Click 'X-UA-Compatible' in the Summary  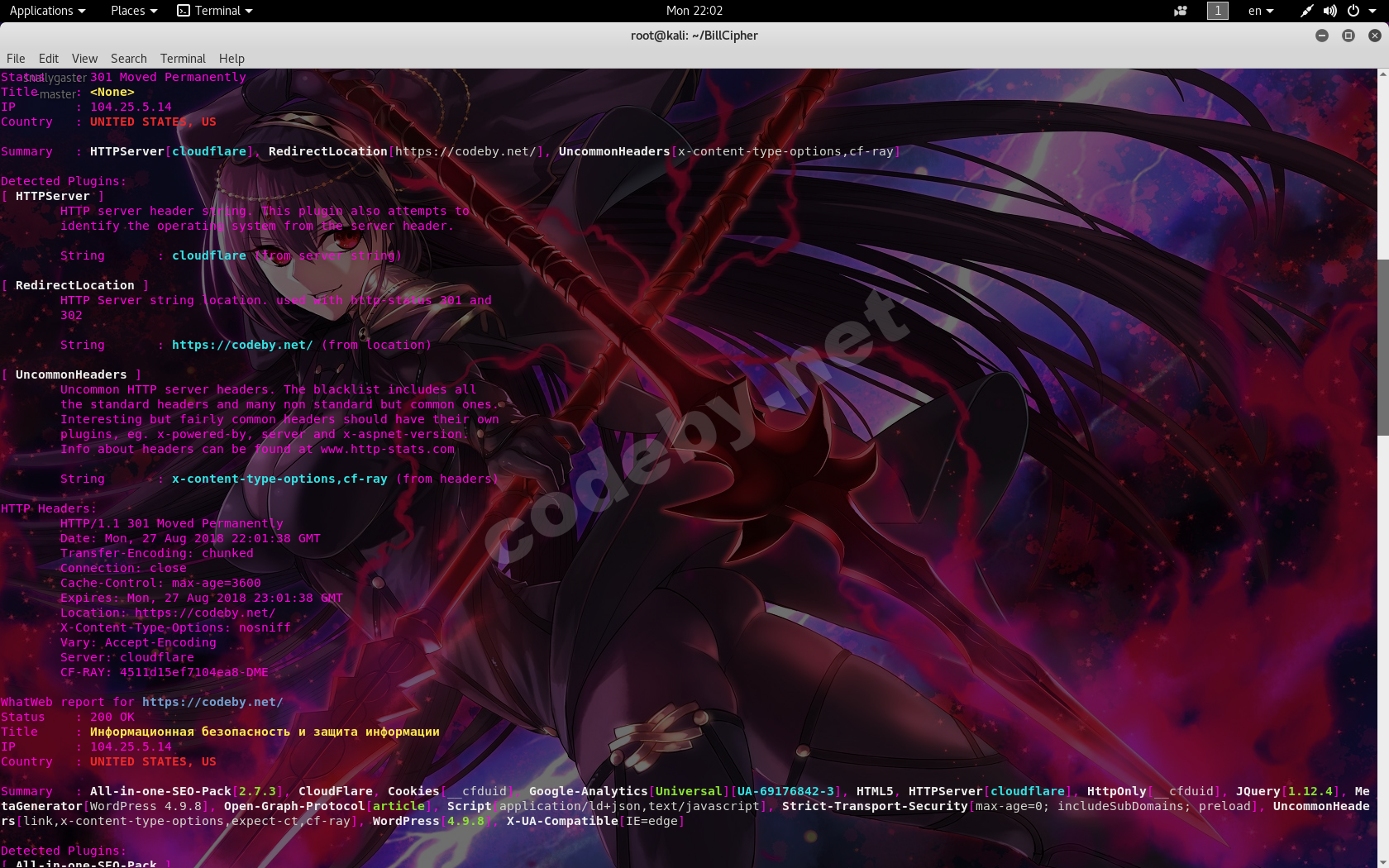pos(562,821)
